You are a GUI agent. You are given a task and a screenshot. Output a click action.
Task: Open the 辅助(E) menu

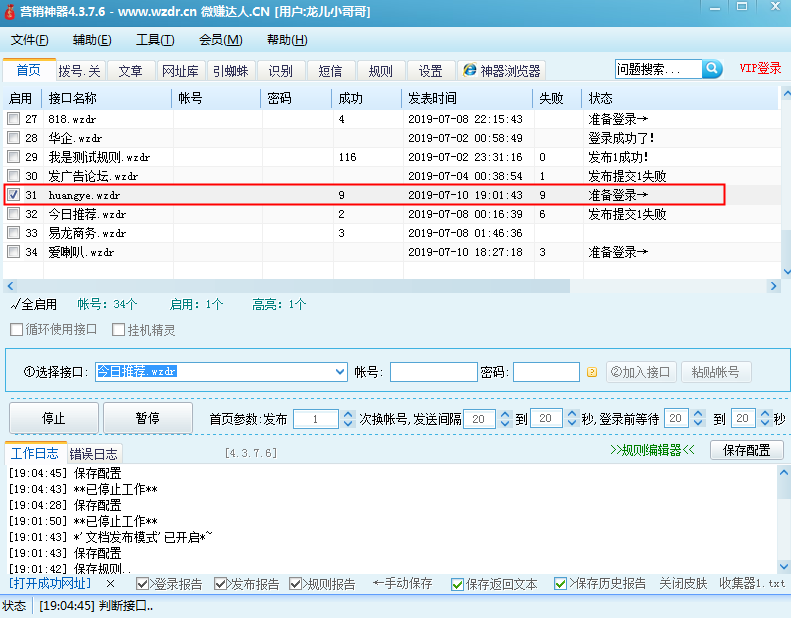point(92,40)
